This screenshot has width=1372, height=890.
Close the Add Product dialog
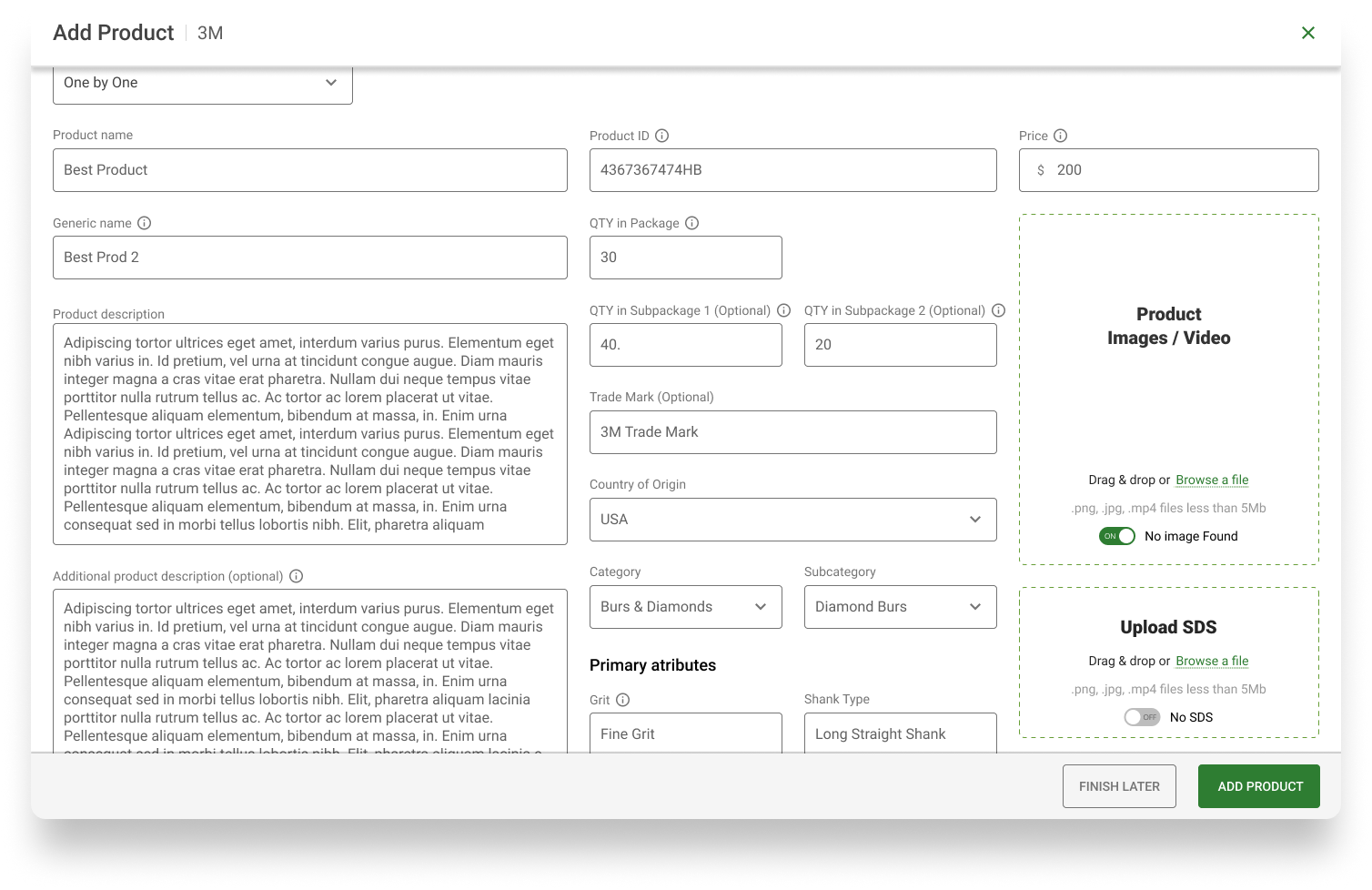coord(1308,33)
